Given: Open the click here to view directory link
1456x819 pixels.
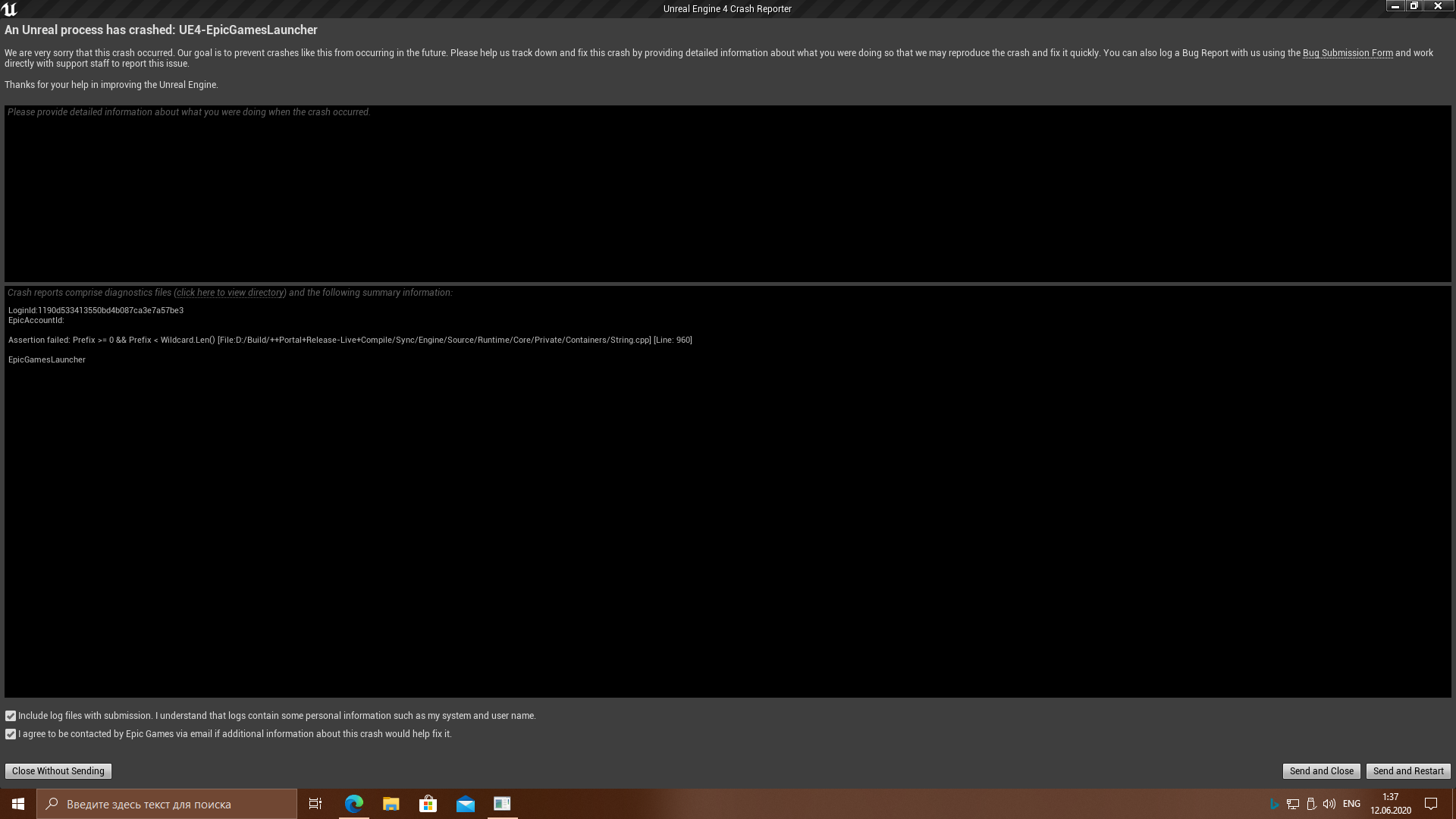Looking at the screenshot, I should tap(230, 293).
